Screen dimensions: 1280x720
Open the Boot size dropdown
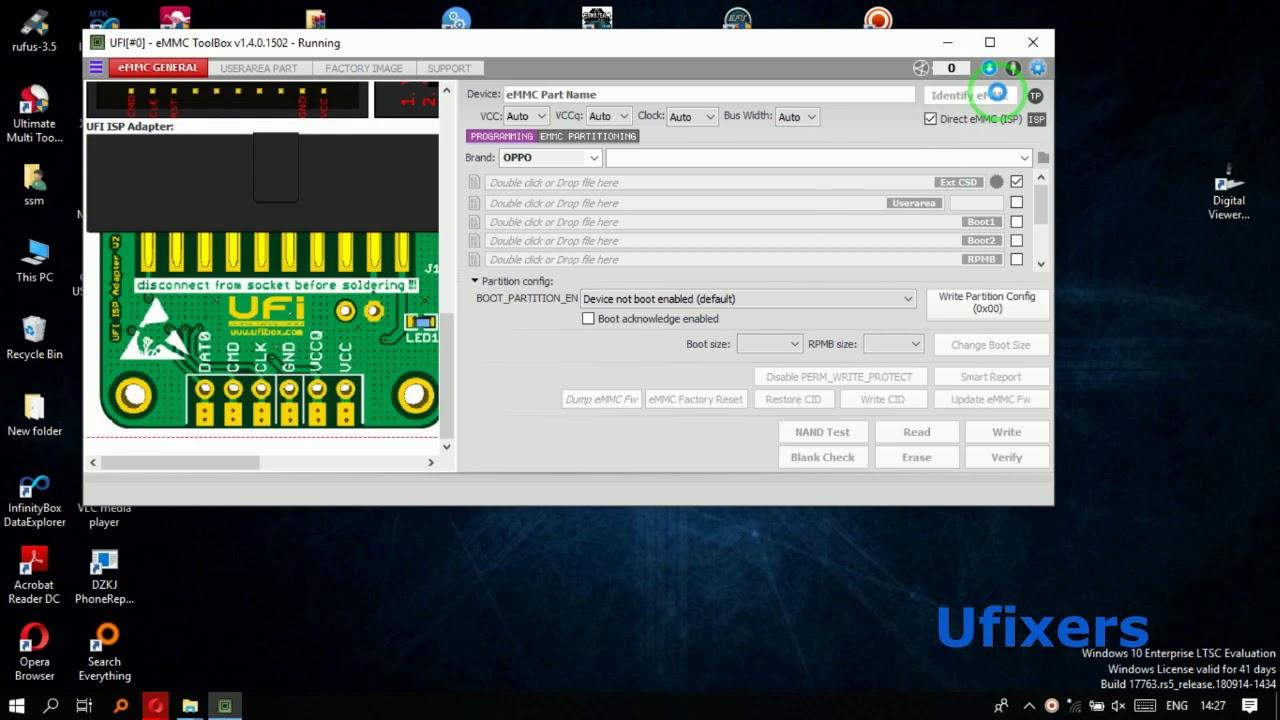point(769,344)
